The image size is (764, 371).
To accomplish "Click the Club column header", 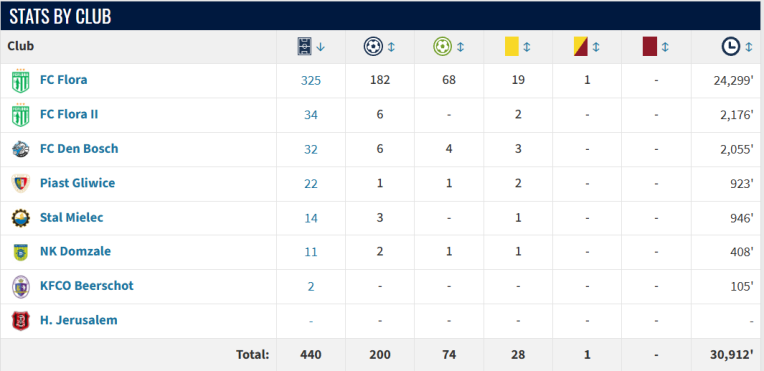I will pyautogui.click(x=20, y=46).
